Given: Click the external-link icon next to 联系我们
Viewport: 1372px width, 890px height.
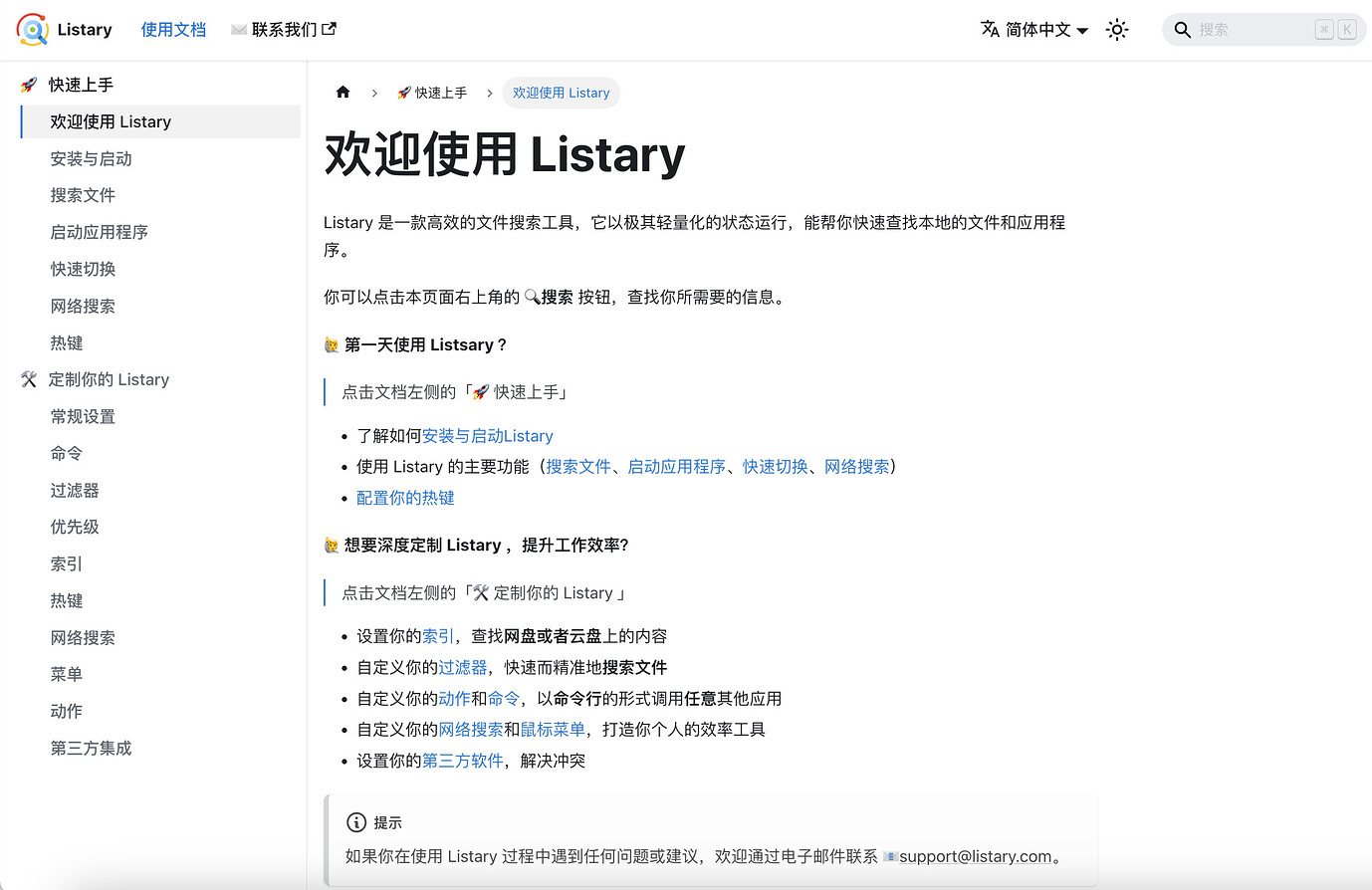Looking at the screenshot, I should pos(327,28).
